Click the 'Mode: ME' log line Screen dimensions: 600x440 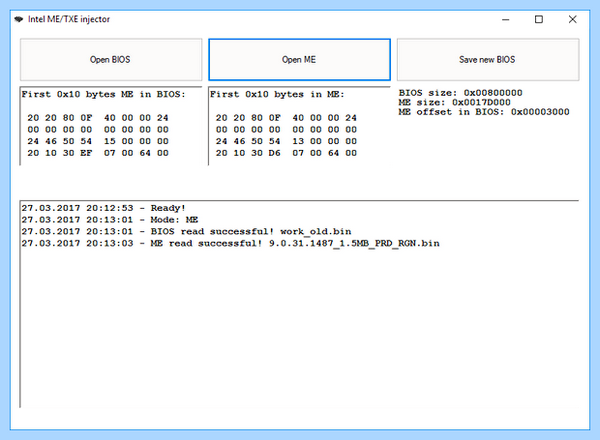pos(110,220)
